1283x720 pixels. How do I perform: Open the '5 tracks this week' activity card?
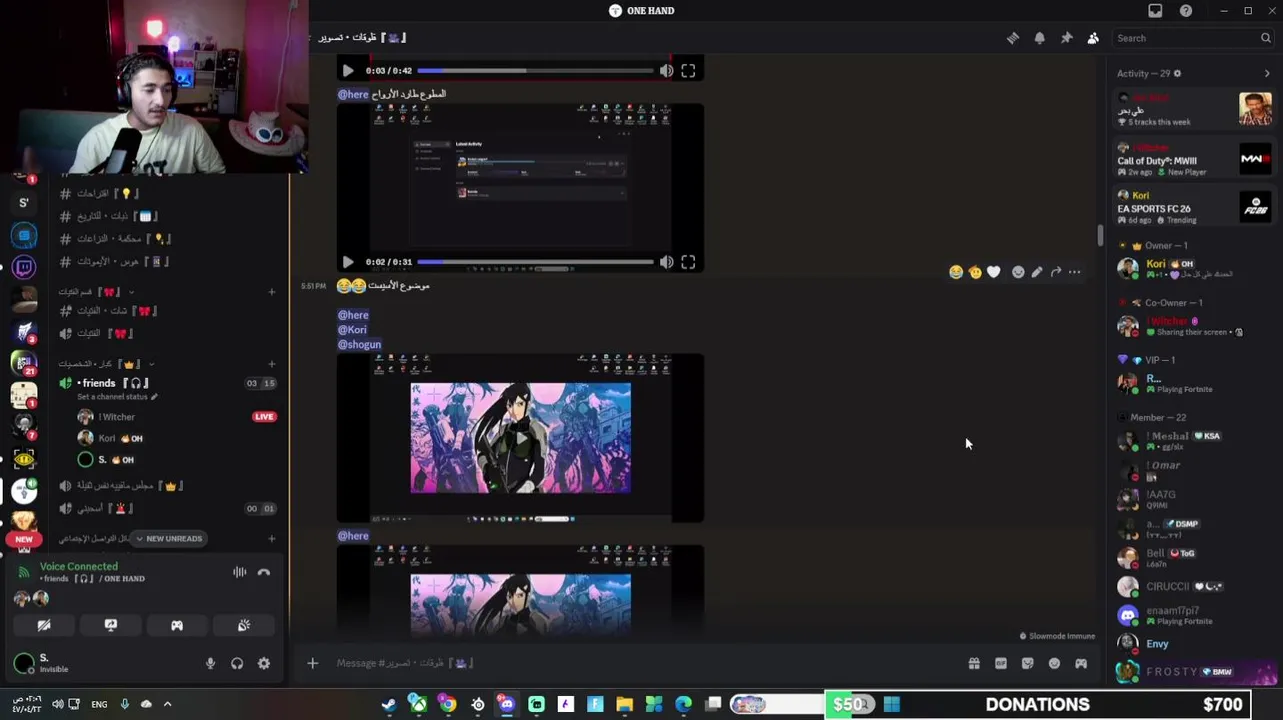tap(1194, 109)
